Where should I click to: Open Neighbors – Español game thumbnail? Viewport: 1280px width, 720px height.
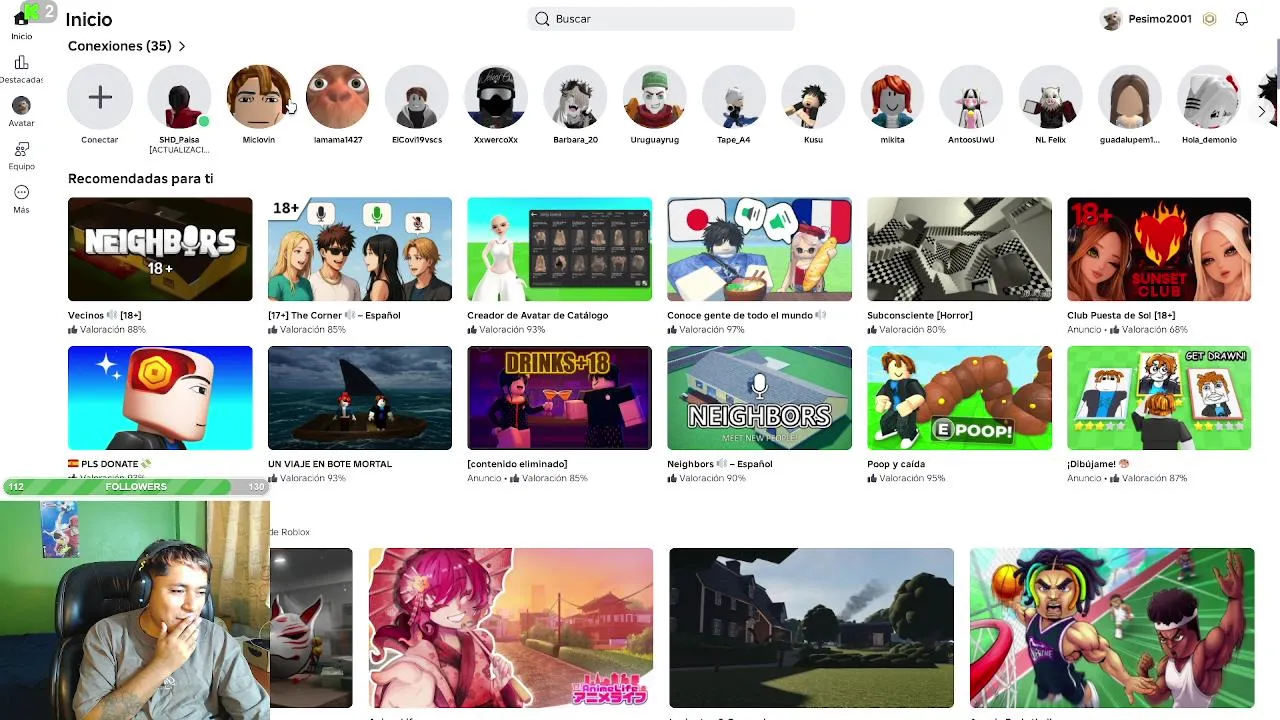(x=760, y=398)
